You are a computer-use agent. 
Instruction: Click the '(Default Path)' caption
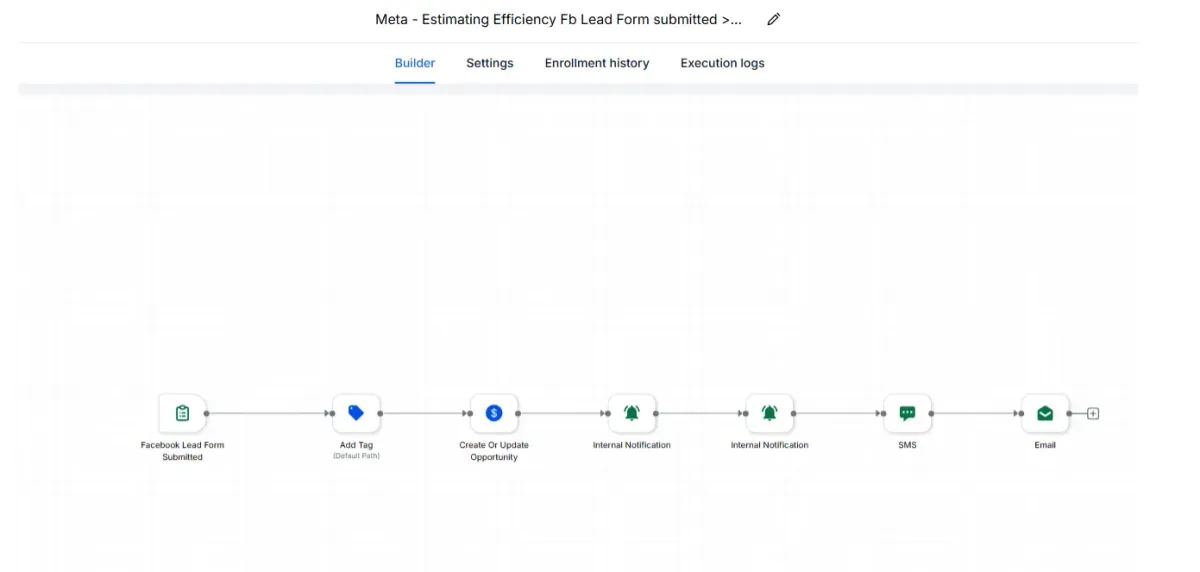[x=356, y=456]
